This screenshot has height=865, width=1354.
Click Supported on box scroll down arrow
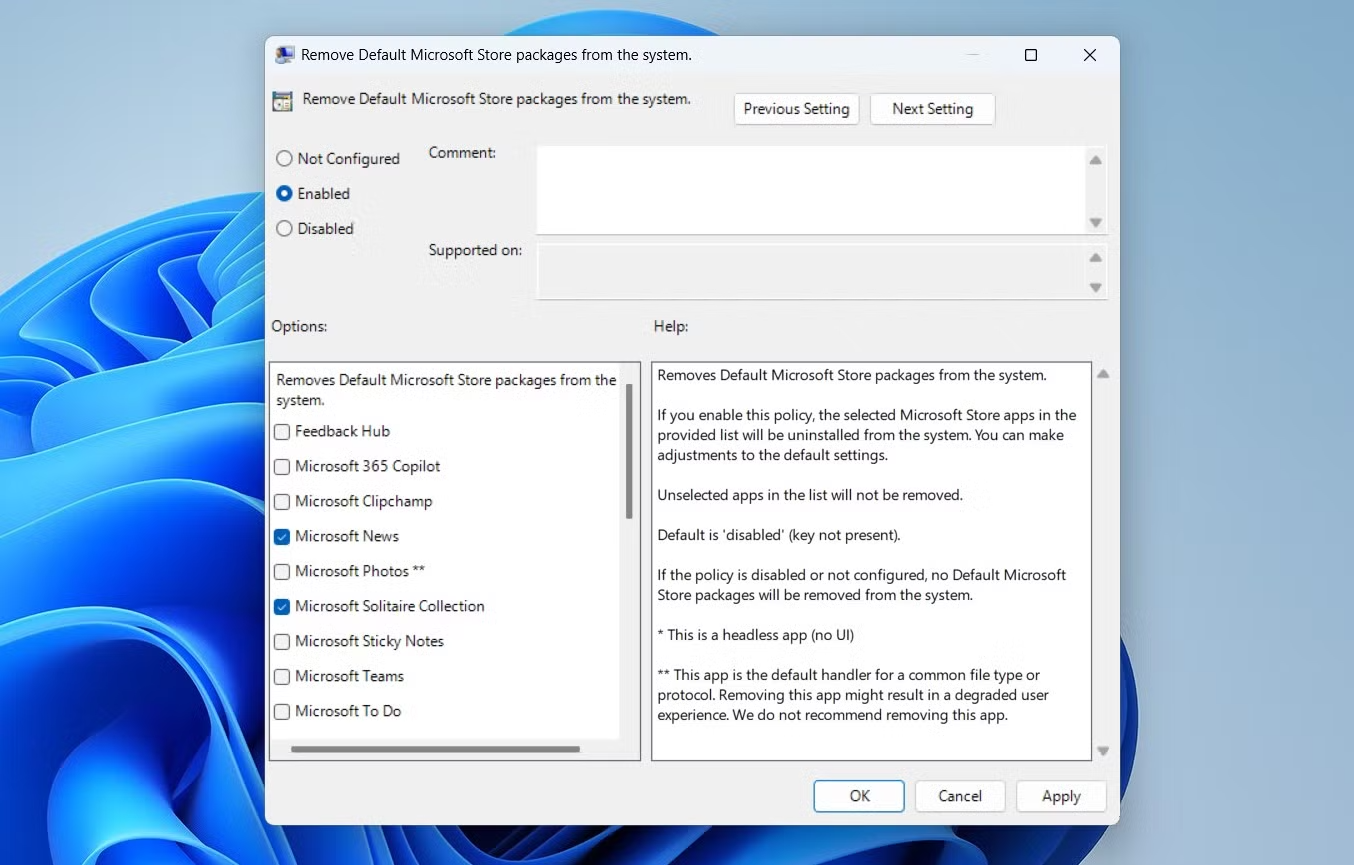[1096, 287]
